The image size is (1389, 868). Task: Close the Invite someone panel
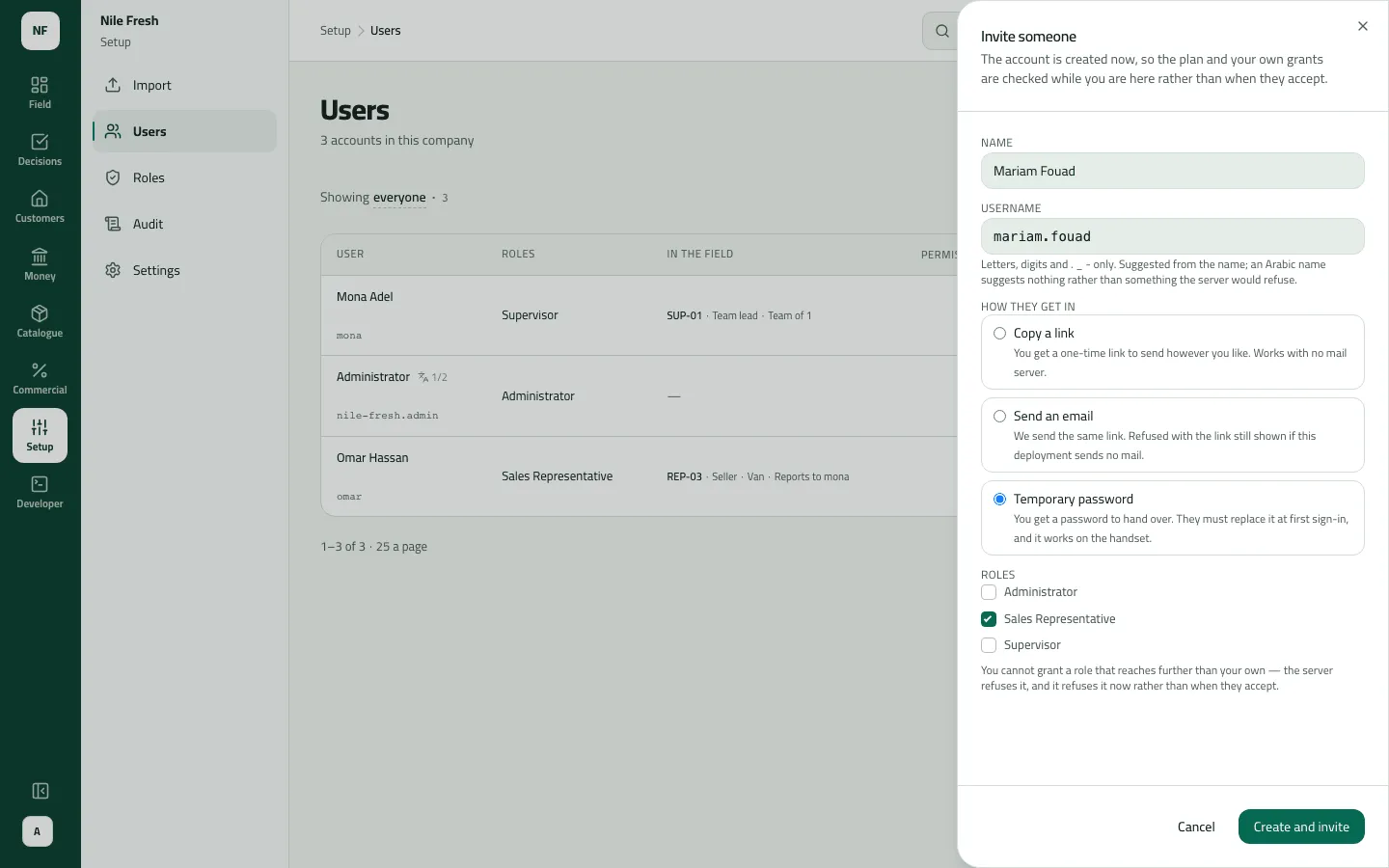(1363, 26)
